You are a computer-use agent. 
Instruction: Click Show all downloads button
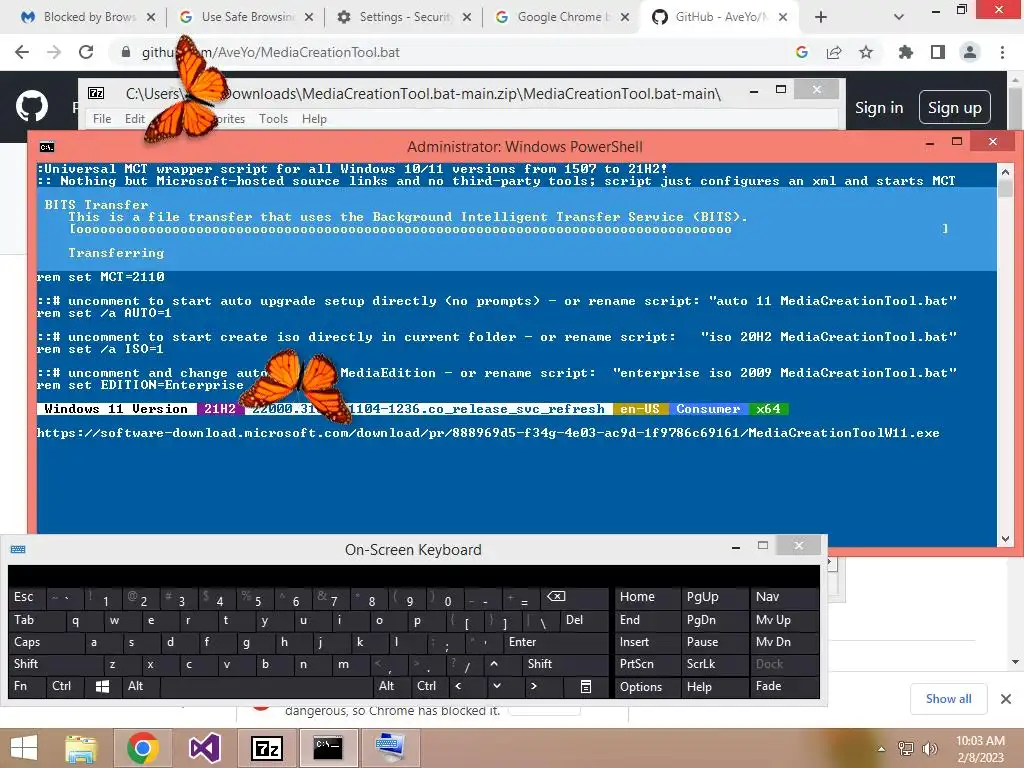point(948,699)
